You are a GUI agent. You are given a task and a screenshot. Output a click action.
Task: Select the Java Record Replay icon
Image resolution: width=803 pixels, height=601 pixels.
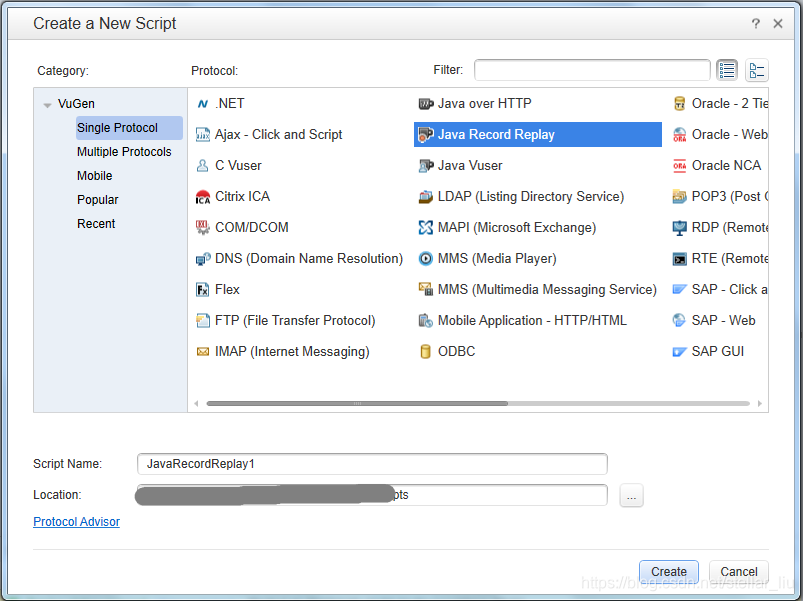[x=426, y=135]
